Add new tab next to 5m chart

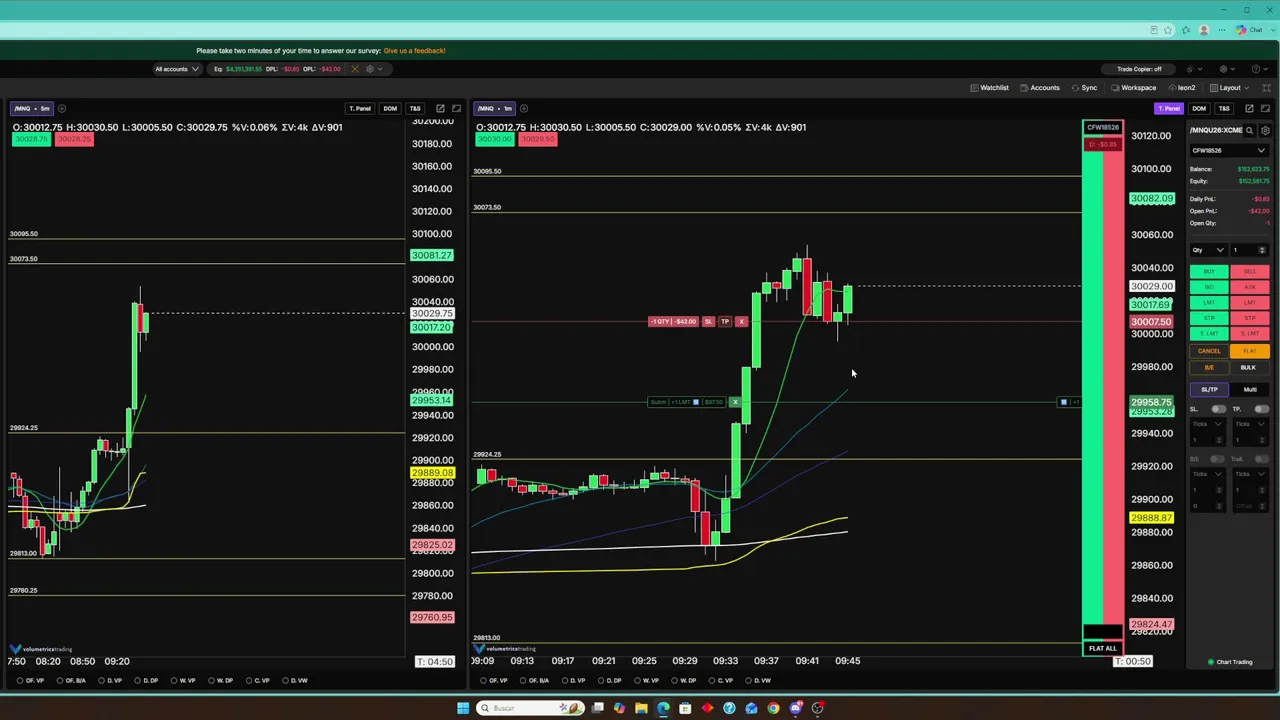coord(61,108)
